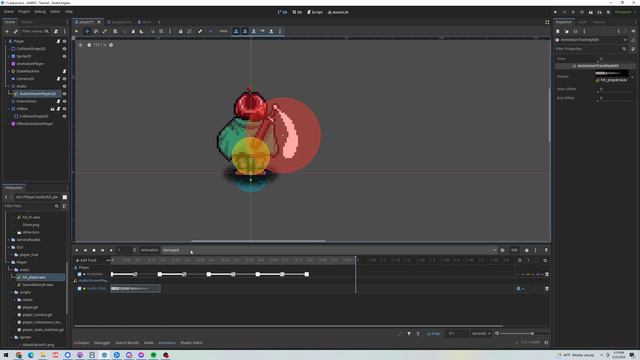
Task: Expand the Sprite2D node in scene tree
Action: [9, 56]
